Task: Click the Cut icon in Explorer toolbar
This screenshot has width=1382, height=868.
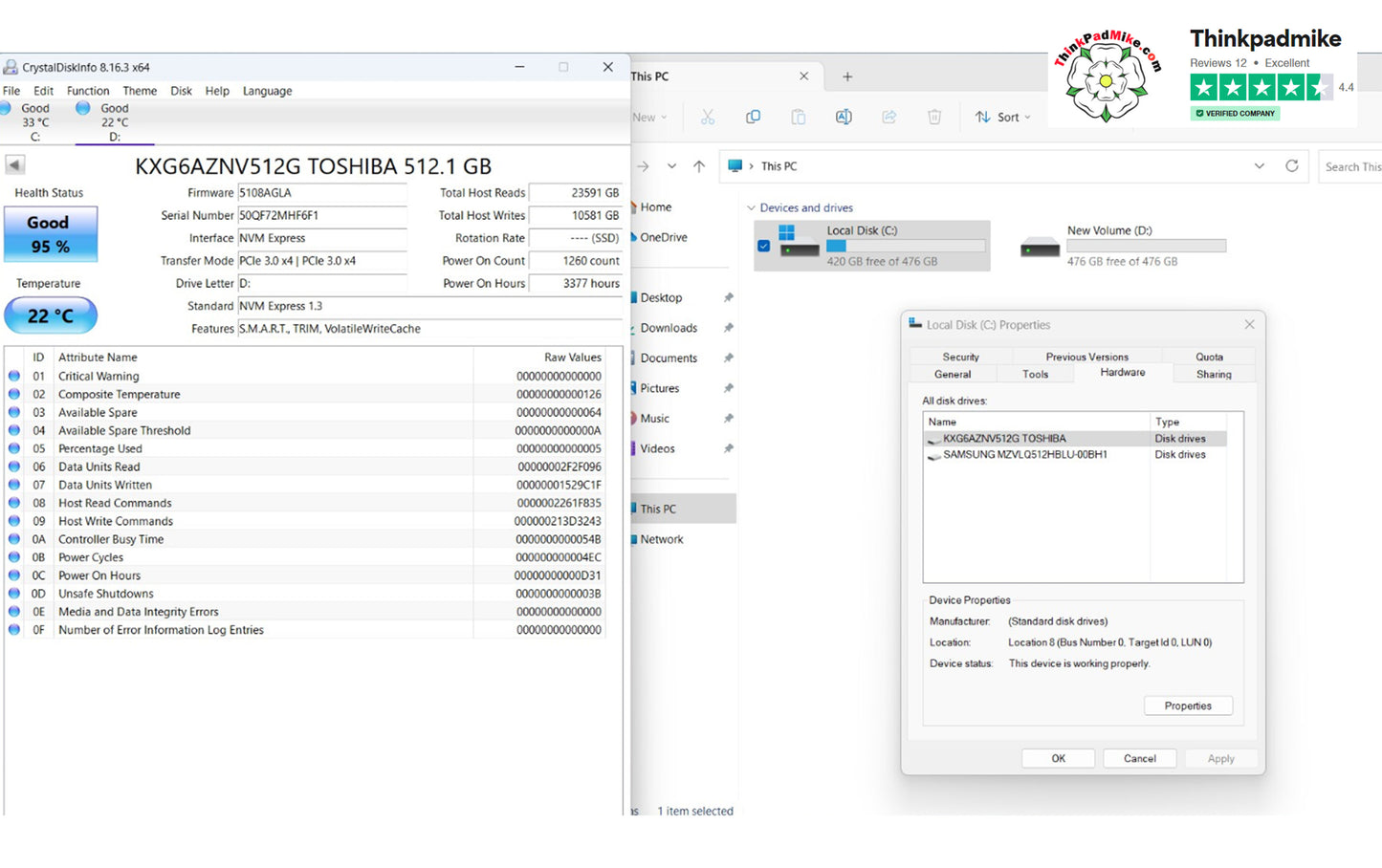Action: [708, 117]
